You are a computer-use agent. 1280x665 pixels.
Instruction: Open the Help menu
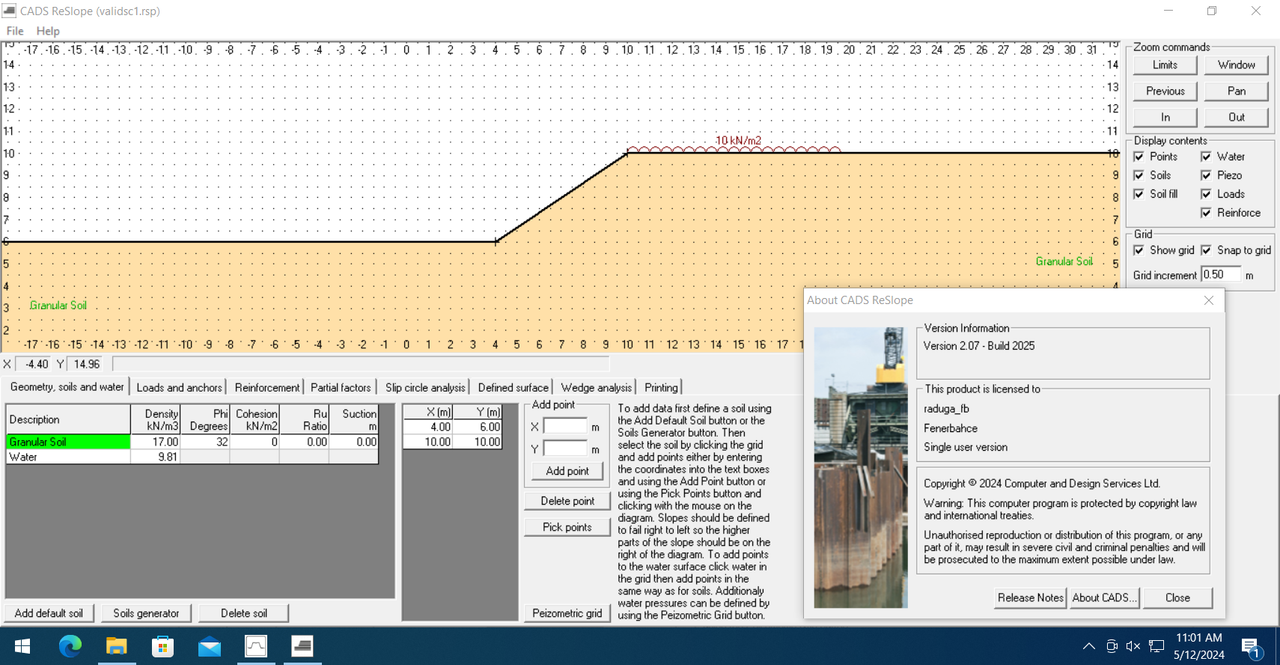(x=48, y=31)
